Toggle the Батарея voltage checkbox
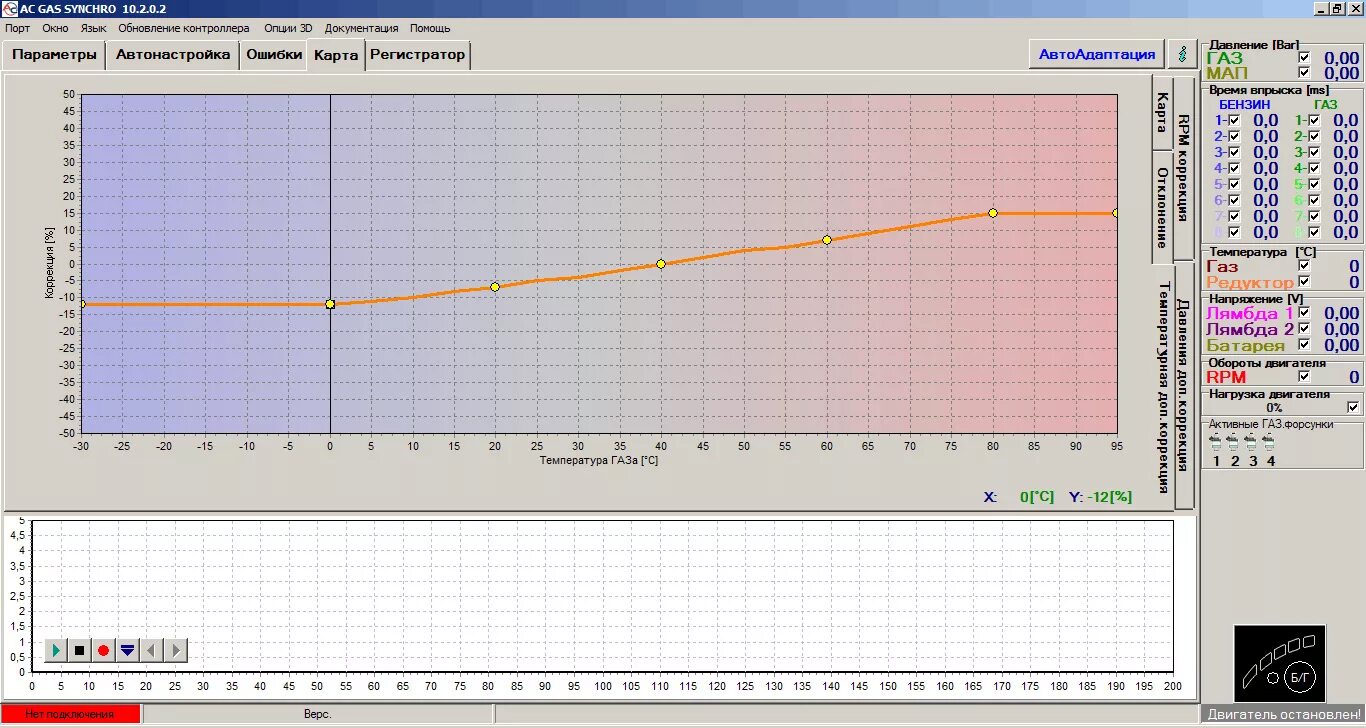Screen dimensions: 1366x728 pos(1303,345)
